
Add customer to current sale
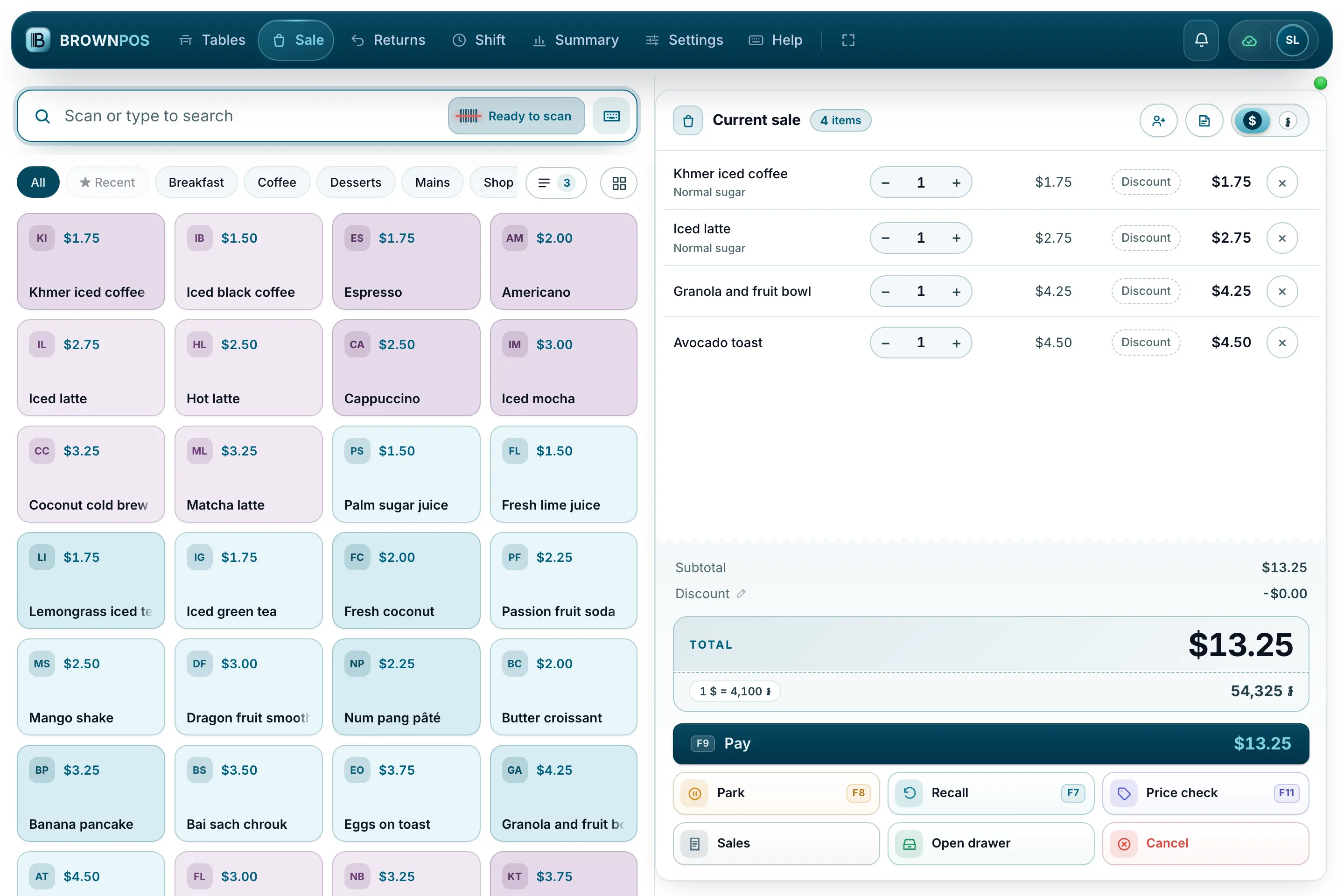click(1158, 120)
